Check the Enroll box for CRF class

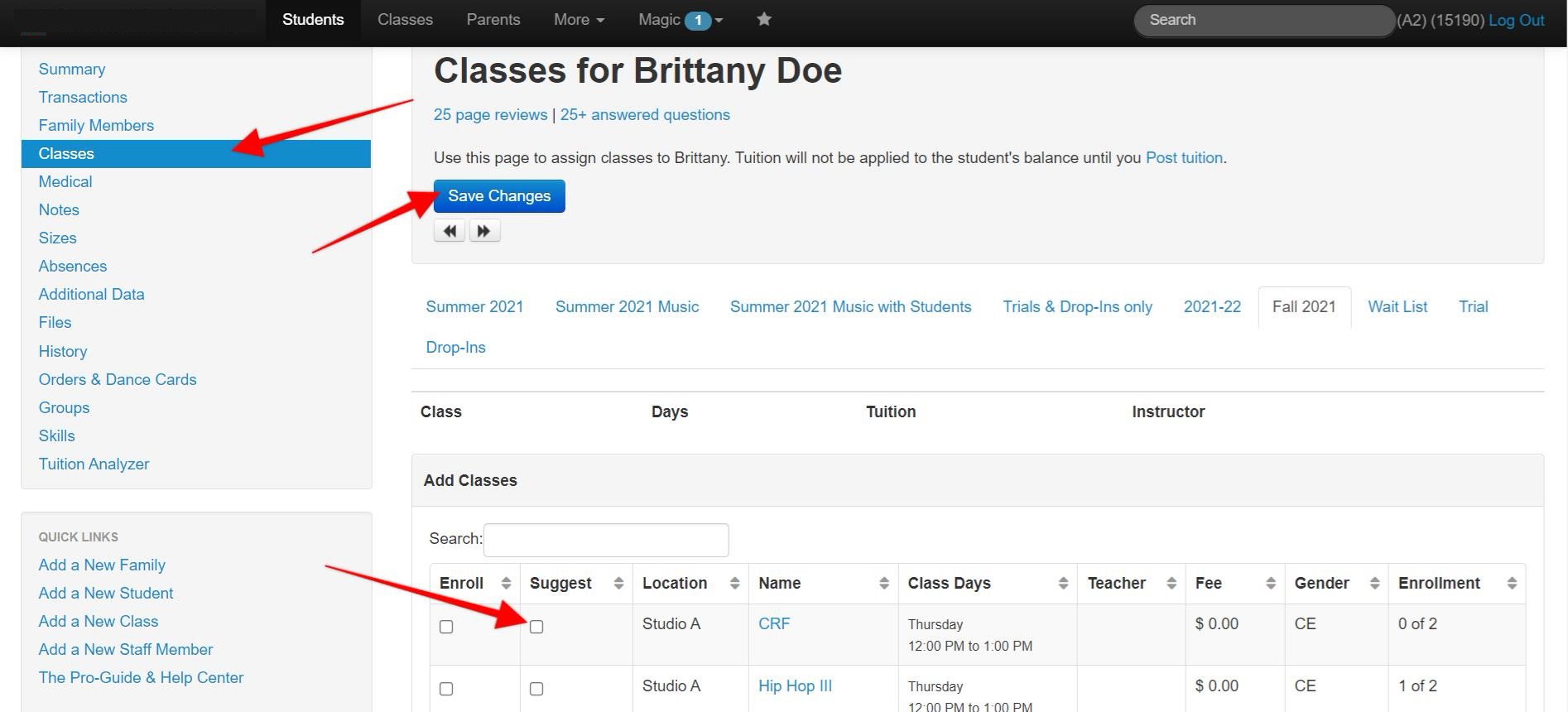pos(446,627)
